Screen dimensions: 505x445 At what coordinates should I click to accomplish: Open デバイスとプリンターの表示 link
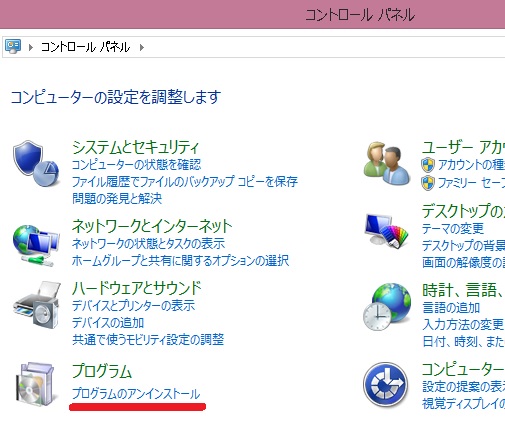[134, 306]
